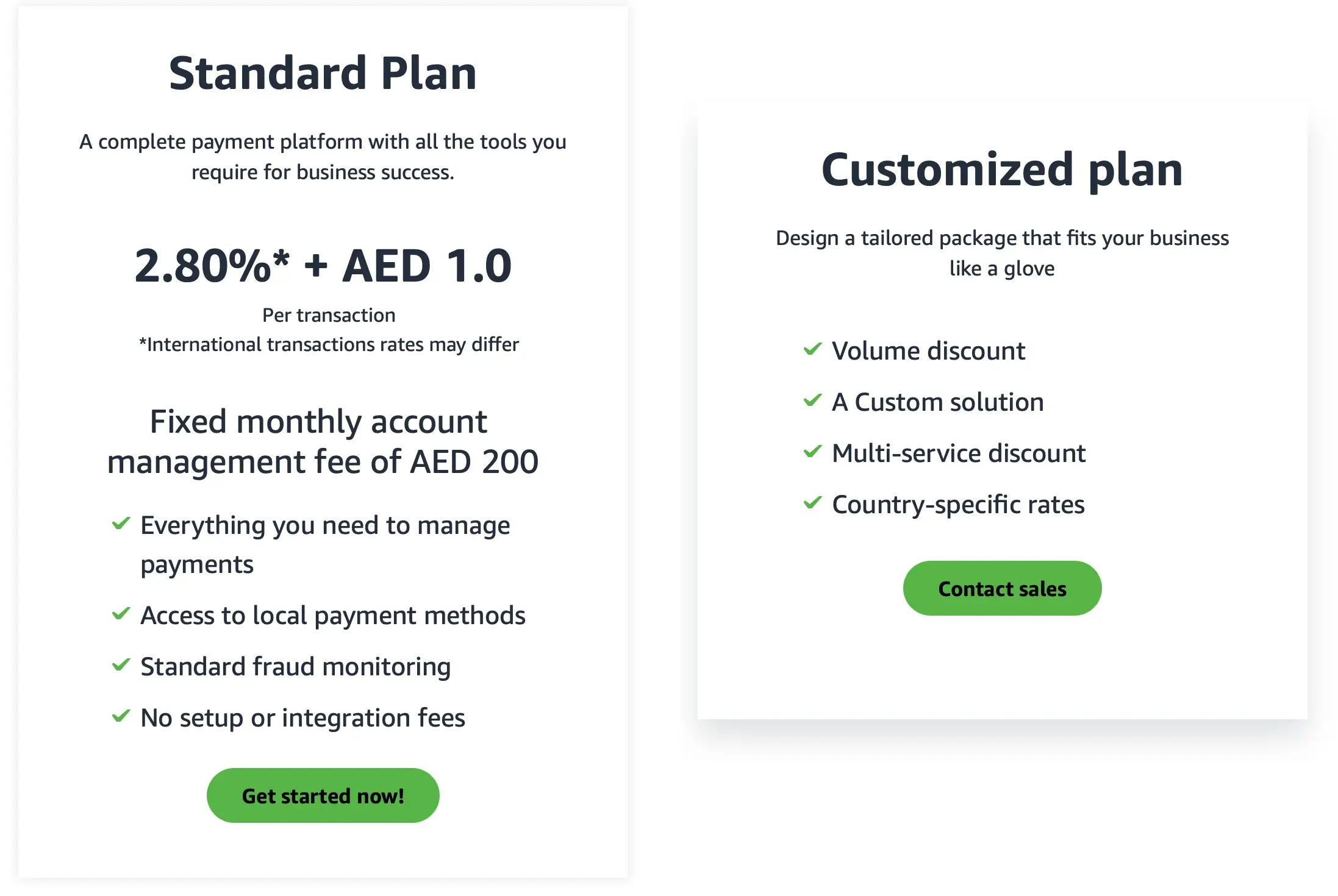
Task: Click the checkmark beside No setup or integration fees
Action: (x=122, y=717)
